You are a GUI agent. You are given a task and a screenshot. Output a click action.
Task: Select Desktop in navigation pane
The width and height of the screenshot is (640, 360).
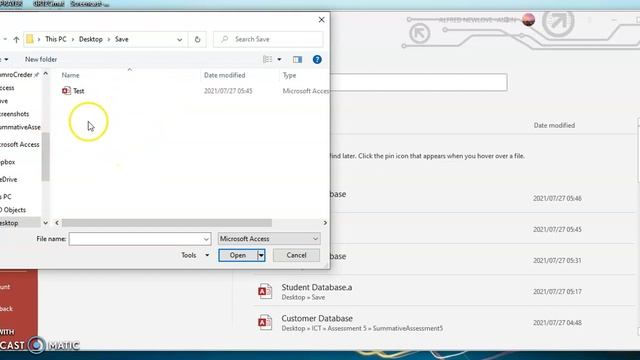(9, 223)
